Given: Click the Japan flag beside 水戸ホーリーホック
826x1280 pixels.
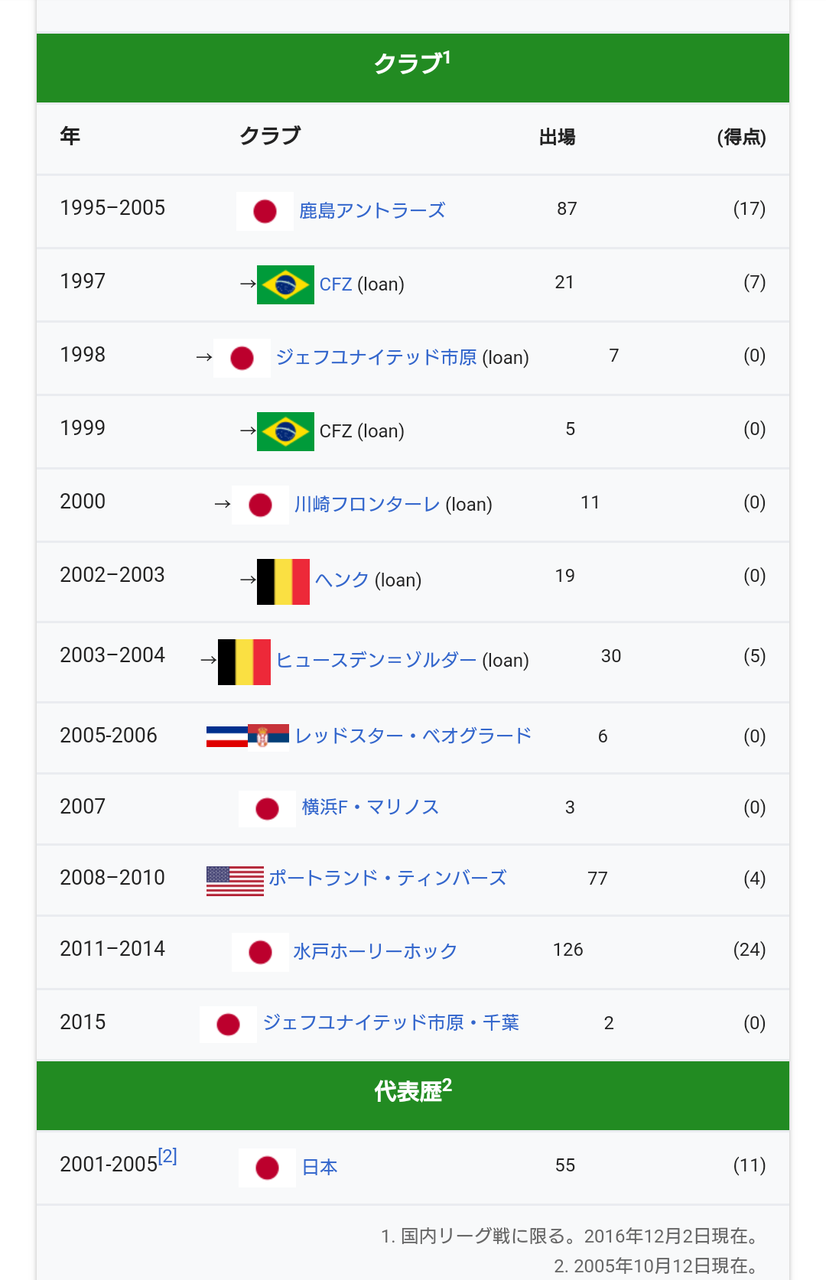Looking at the screenshot, I should click(x=261, y=952).
